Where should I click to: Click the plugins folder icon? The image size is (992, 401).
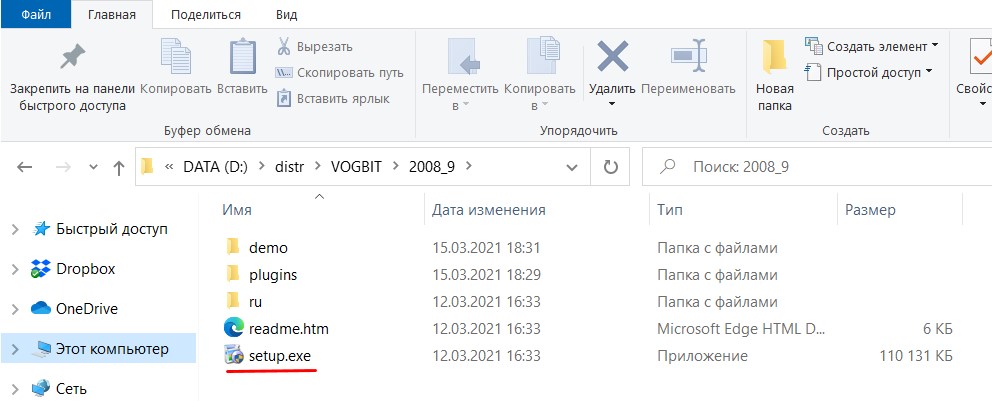[233, 273]
